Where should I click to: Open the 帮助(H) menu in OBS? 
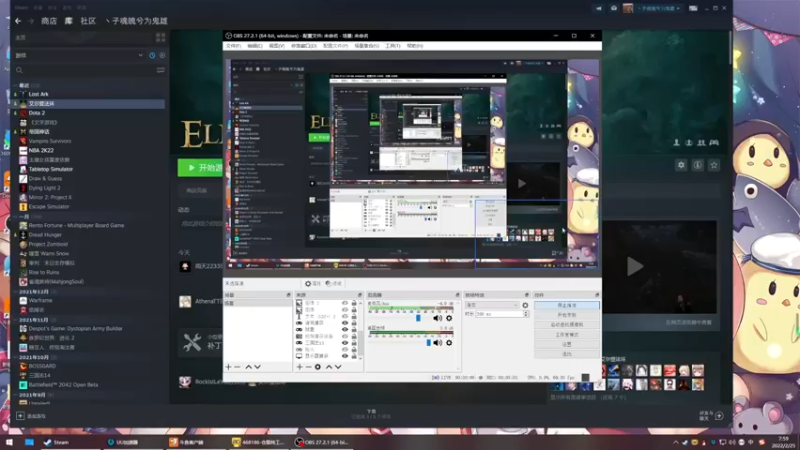click(415, 46)
